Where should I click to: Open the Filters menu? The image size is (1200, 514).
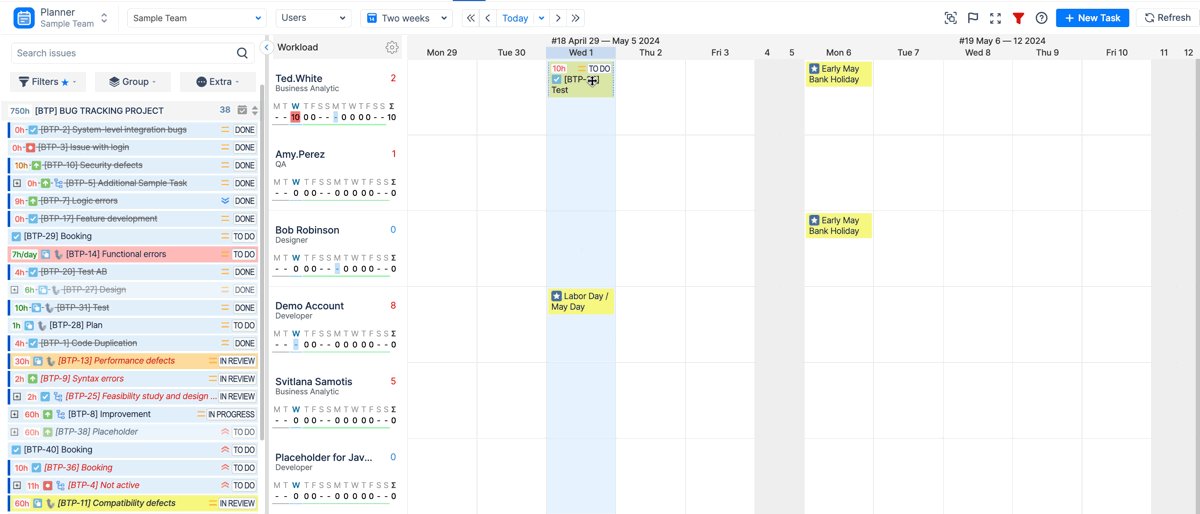click(x=48, y=82)
